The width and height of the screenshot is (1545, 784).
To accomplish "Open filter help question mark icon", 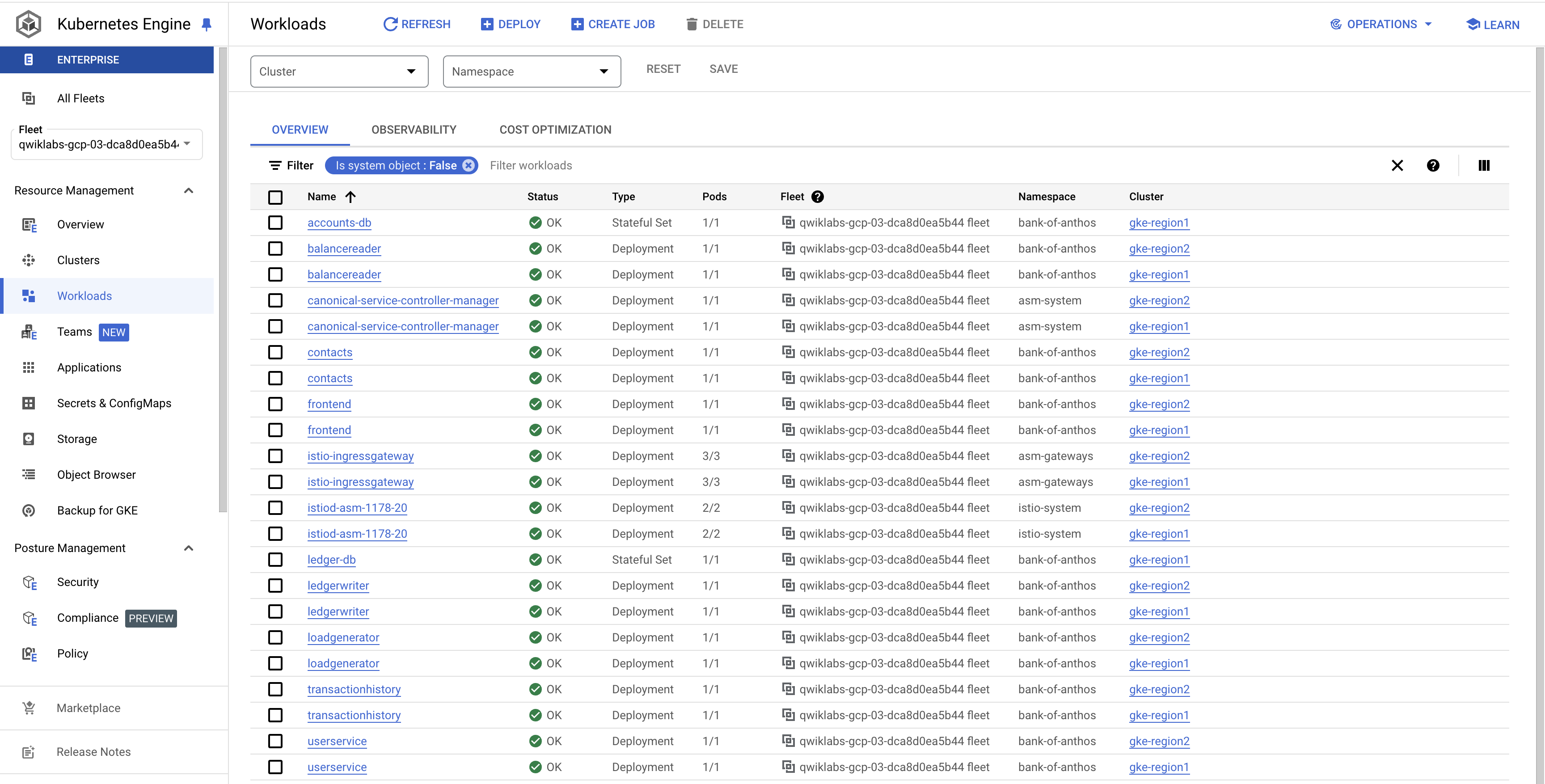I will [x=1433, y=165].
